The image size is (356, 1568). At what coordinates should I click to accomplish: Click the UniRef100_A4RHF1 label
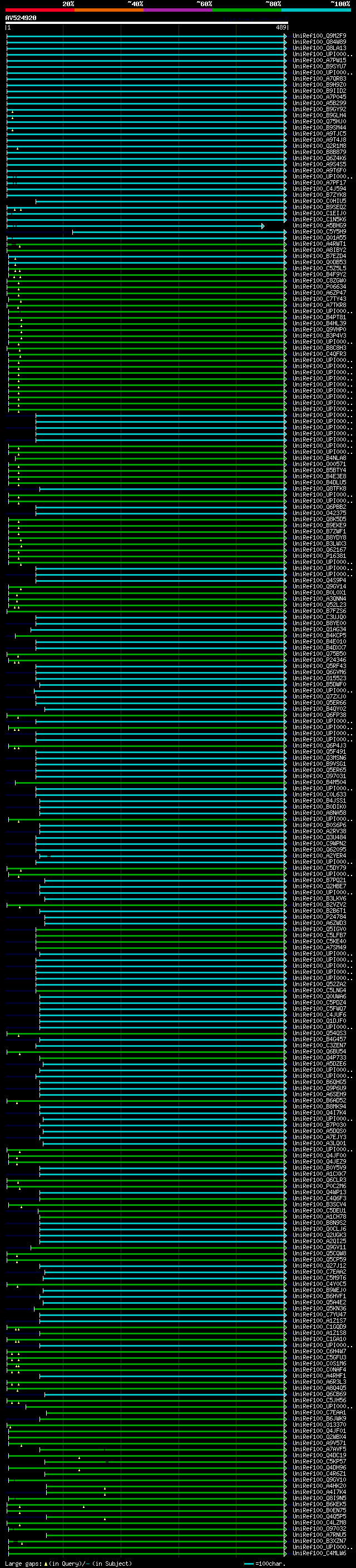coord(319,1376)
